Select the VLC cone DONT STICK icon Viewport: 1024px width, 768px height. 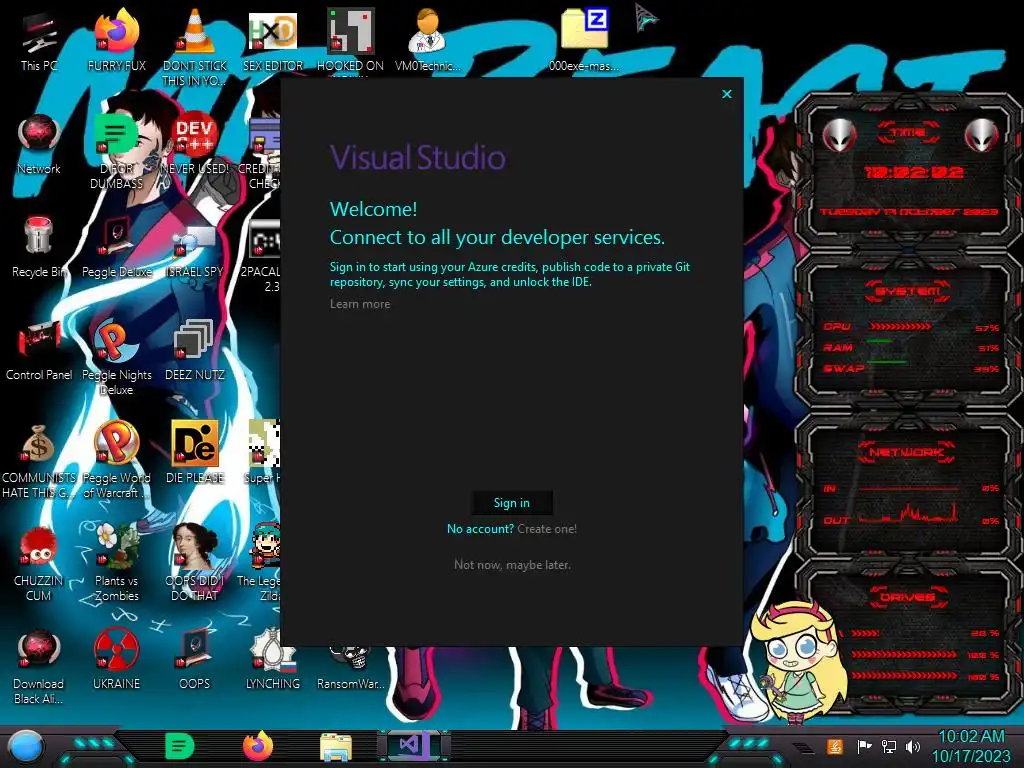click(195, 47)
